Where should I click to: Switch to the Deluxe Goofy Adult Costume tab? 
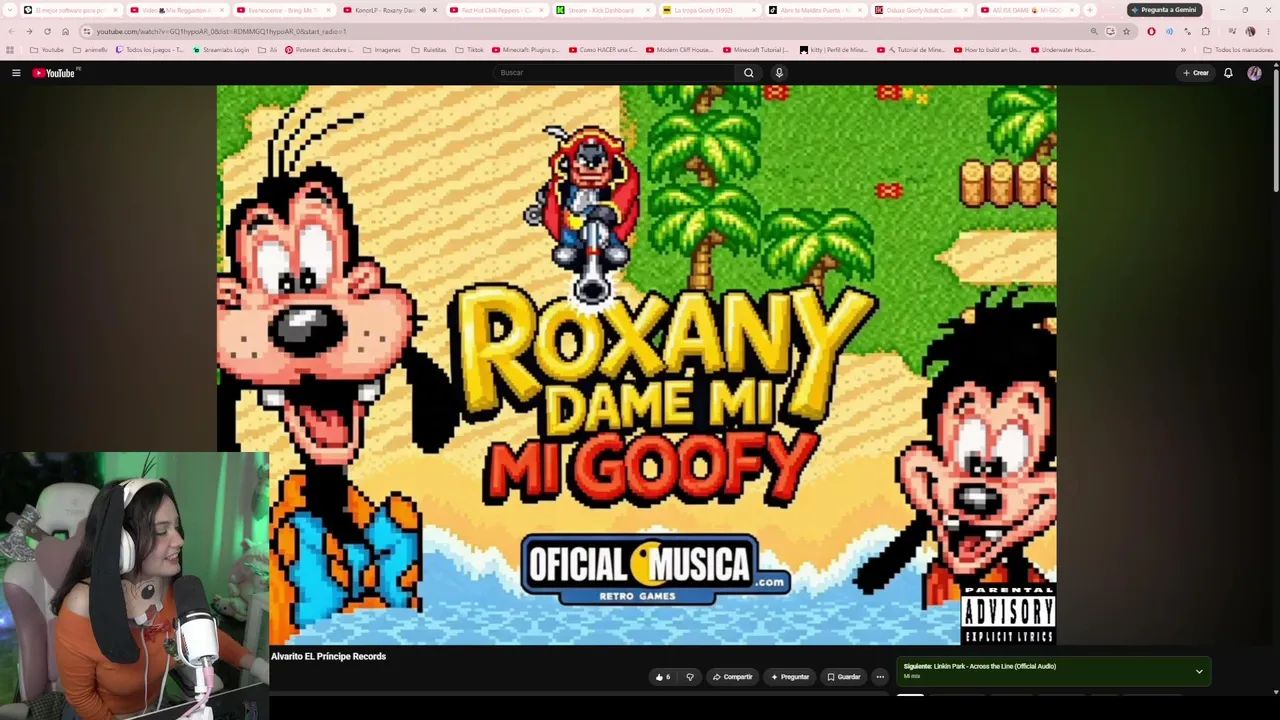[x=920, y=10]
